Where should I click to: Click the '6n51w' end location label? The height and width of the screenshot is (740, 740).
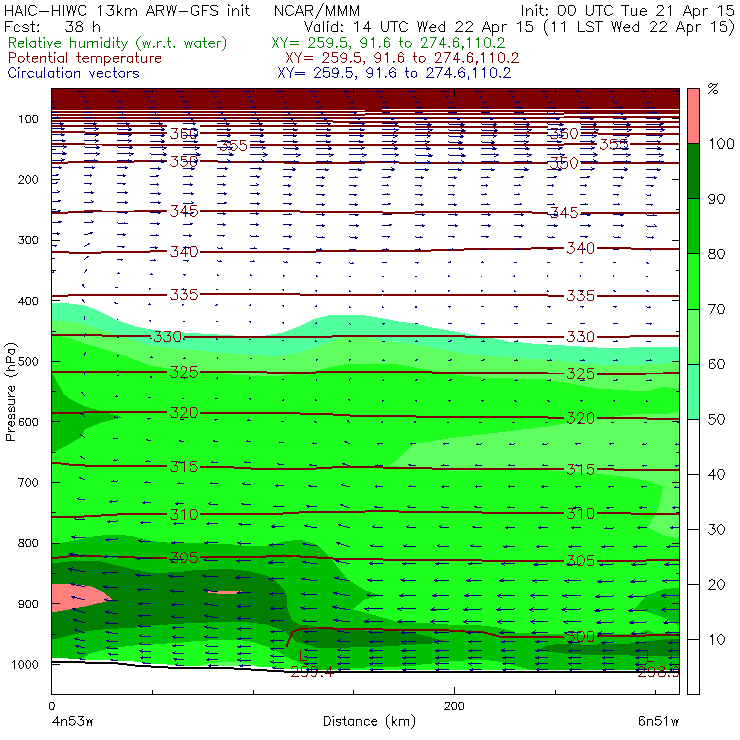pyautogui.click(x=658, y=722)
